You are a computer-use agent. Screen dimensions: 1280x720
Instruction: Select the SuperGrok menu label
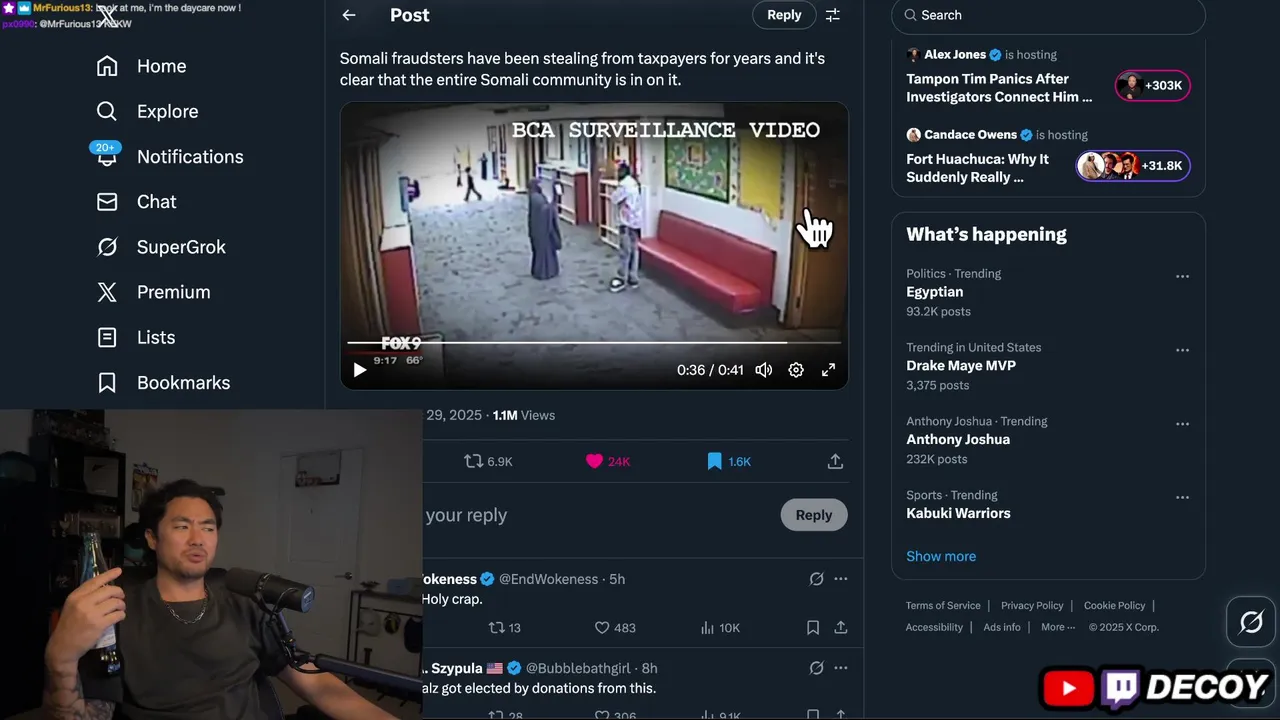tap(181, 247)
